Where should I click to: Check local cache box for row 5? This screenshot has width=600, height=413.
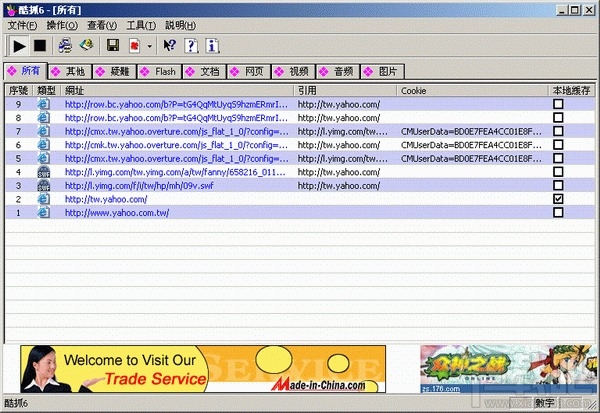[558, 158]
